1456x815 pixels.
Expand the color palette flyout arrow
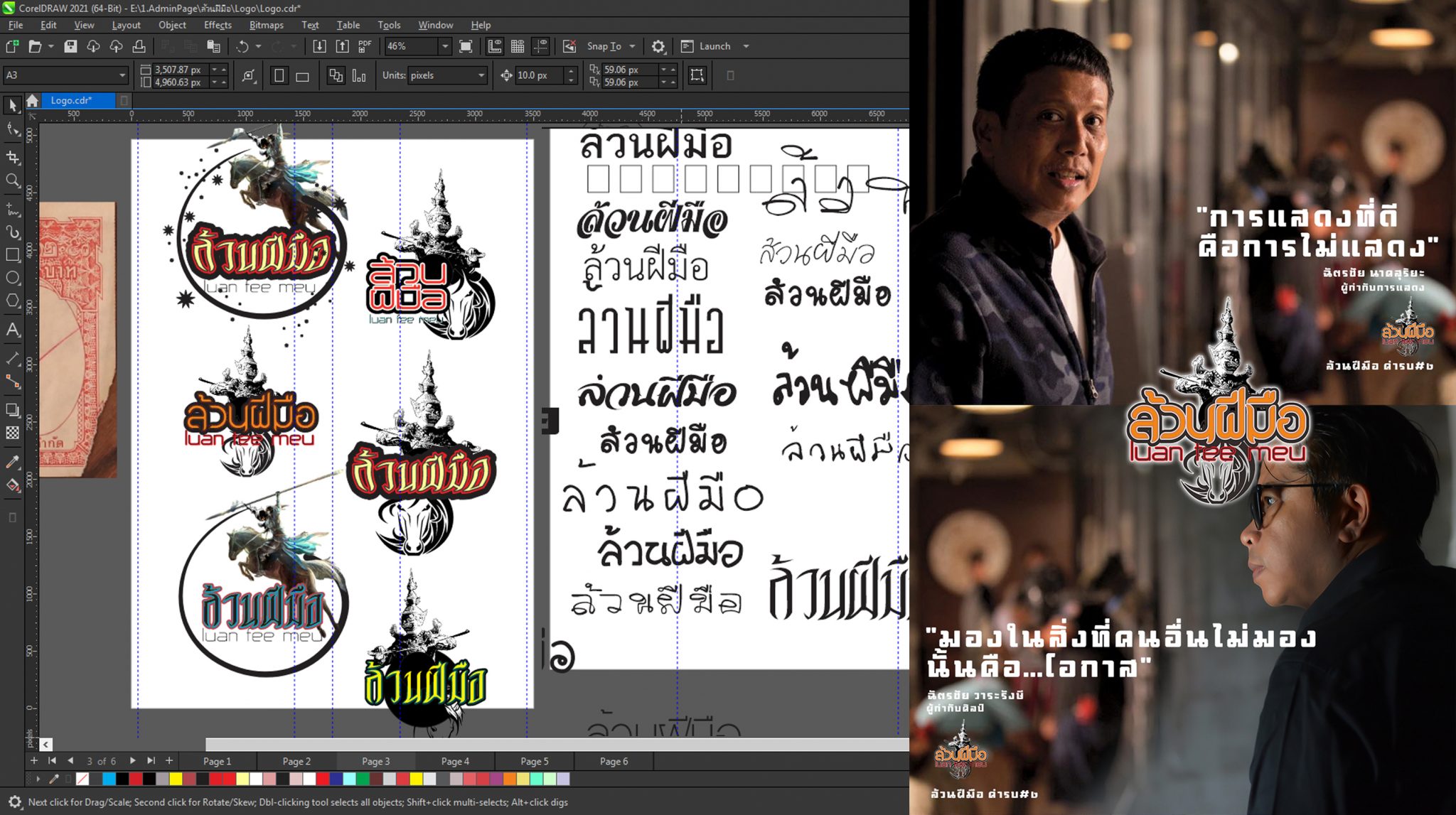point(38,779)
